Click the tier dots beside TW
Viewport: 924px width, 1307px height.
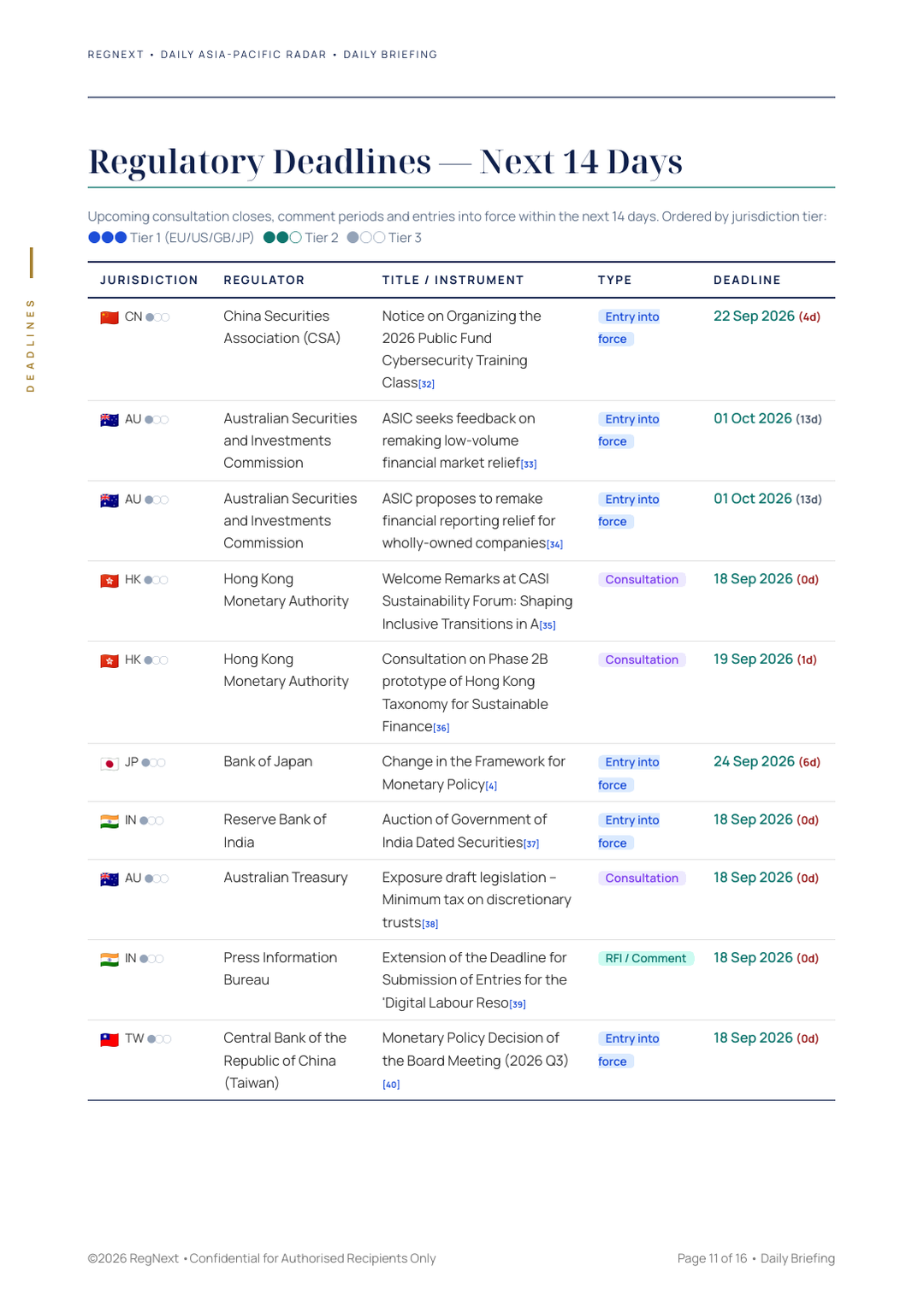click(159, 1039)
